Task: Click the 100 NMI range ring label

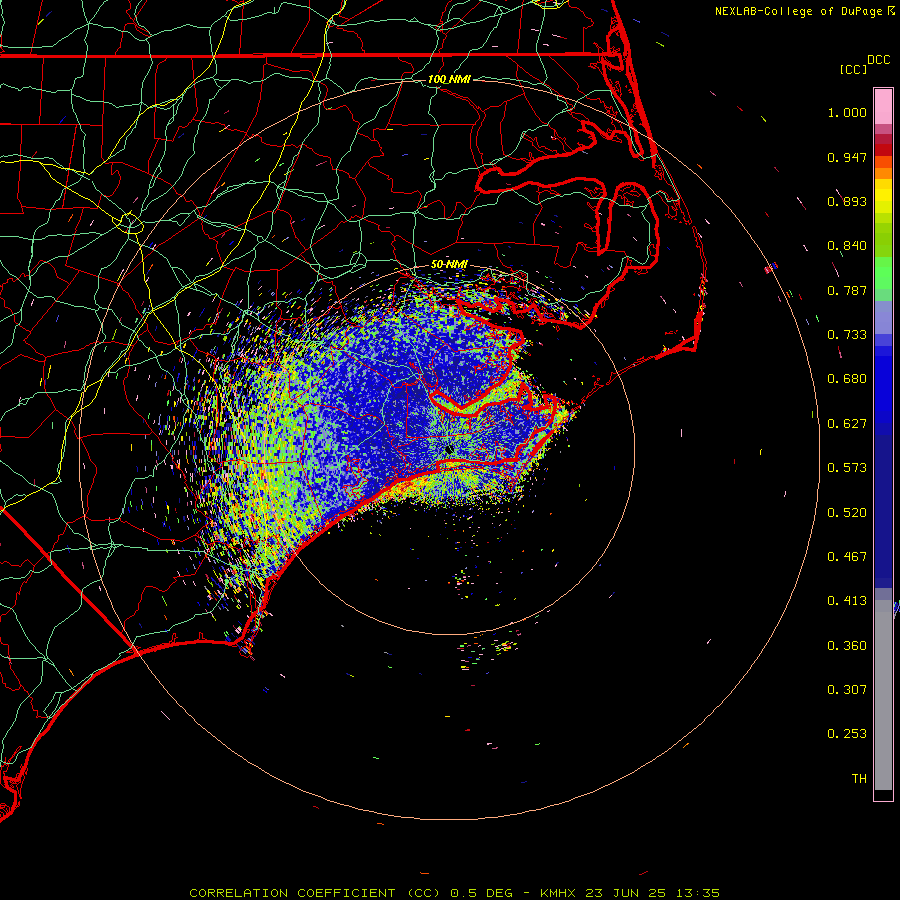Action: 449,79
